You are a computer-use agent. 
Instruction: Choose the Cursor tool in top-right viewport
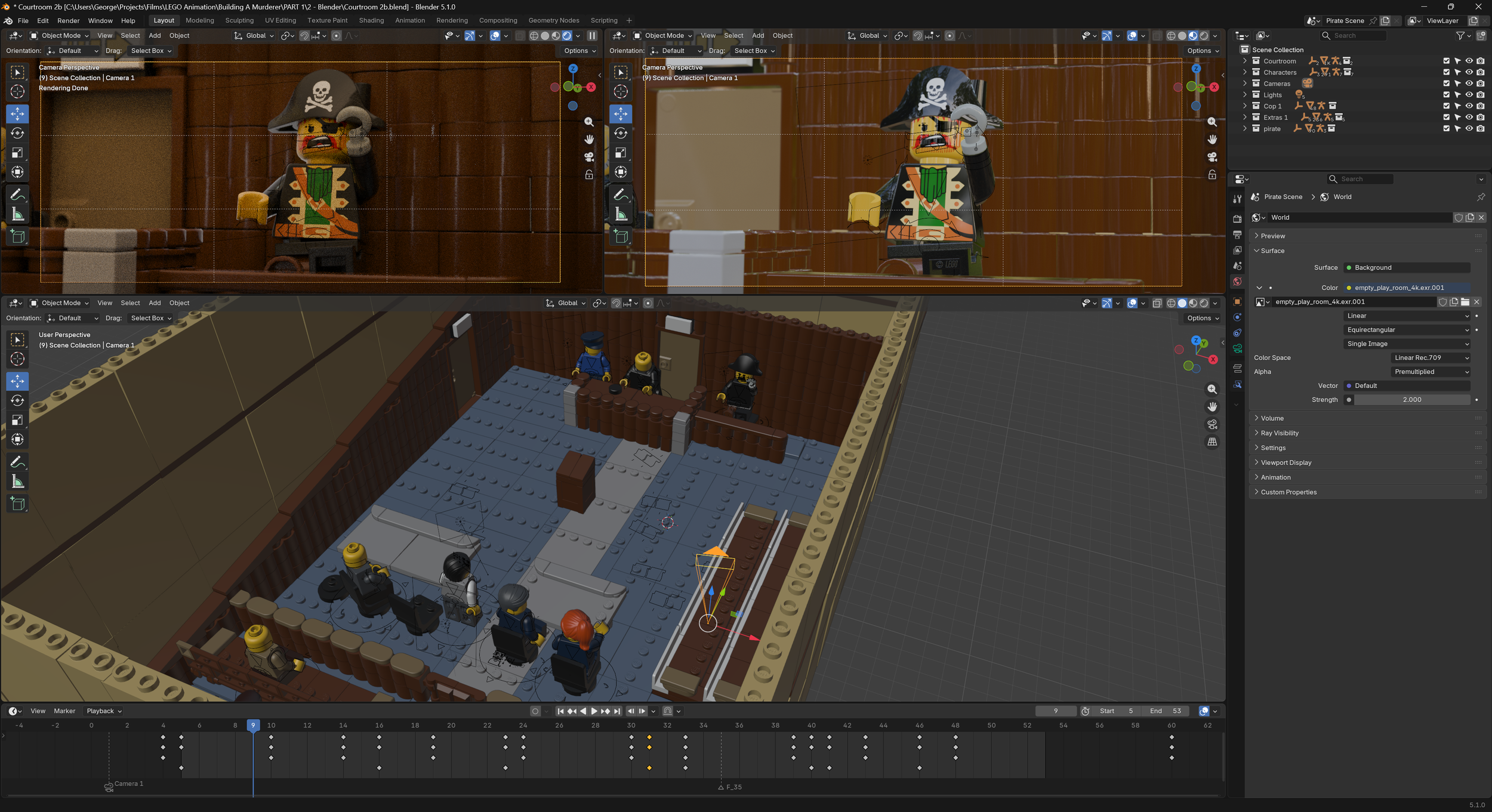(621, 92)
